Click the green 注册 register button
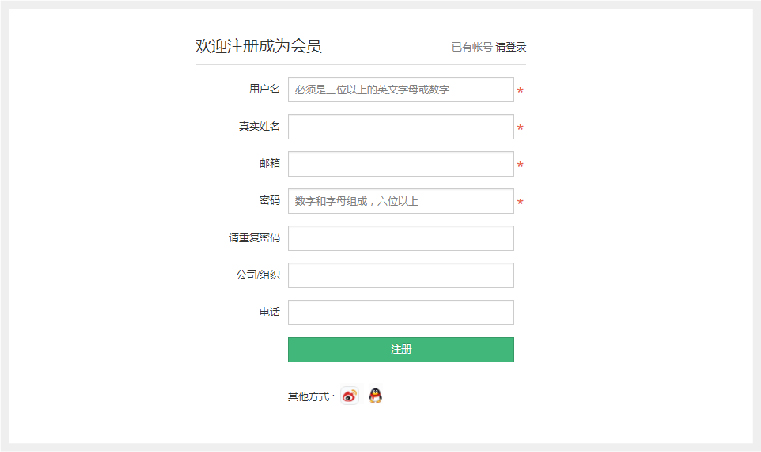Image resolution: width=761 pixels, height=452 pixels. pos(401,350)
